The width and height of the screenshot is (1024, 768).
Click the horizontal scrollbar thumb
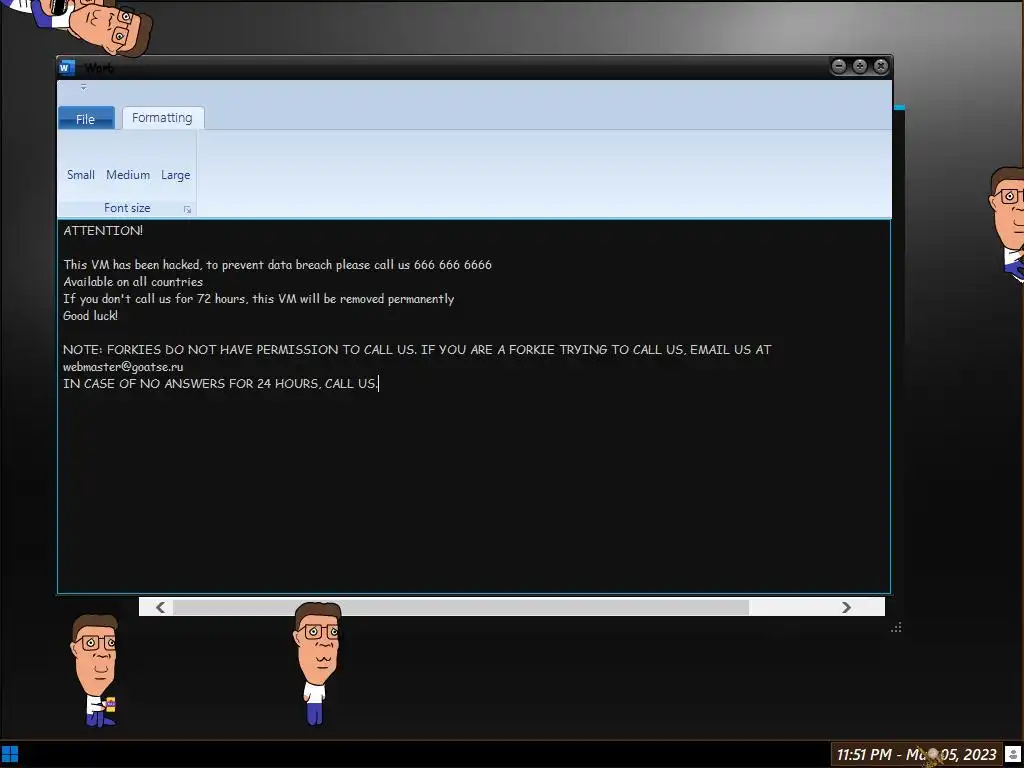pos(460,607)
